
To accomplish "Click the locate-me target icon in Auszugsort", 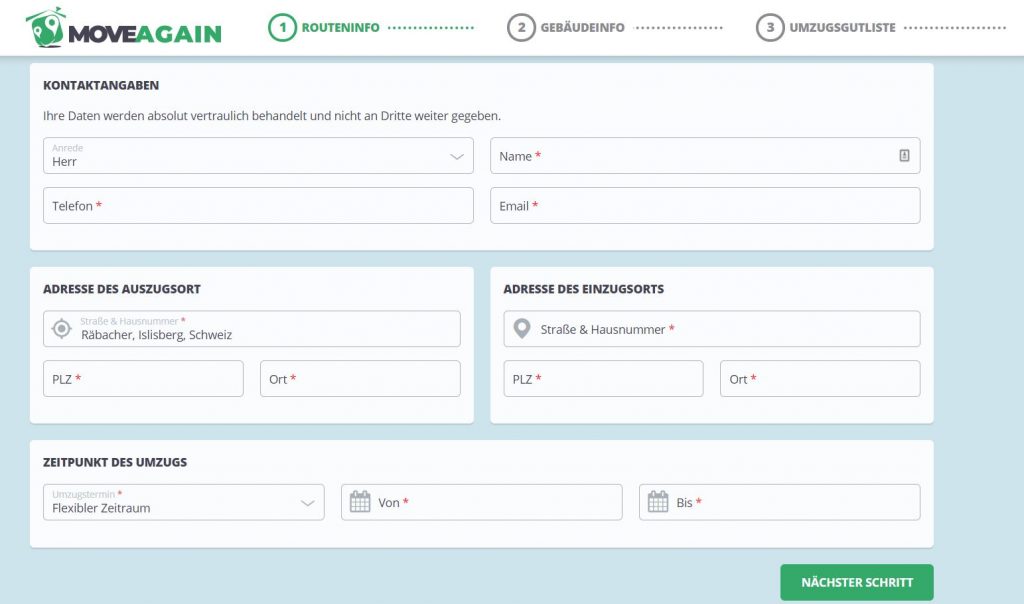I will [x=61, y=328].
